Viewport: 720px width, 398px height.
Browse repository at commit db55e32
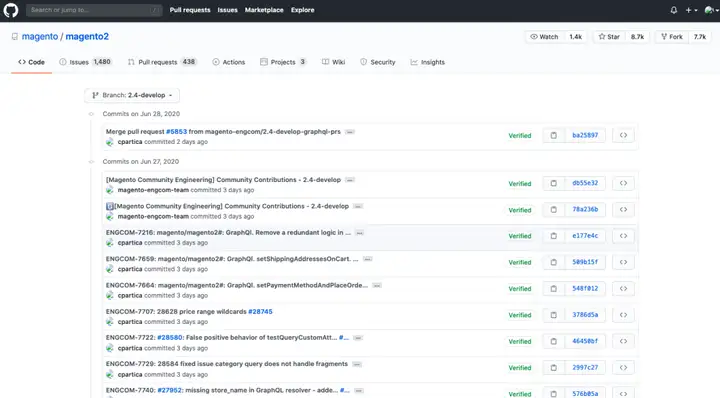(623, 183)
